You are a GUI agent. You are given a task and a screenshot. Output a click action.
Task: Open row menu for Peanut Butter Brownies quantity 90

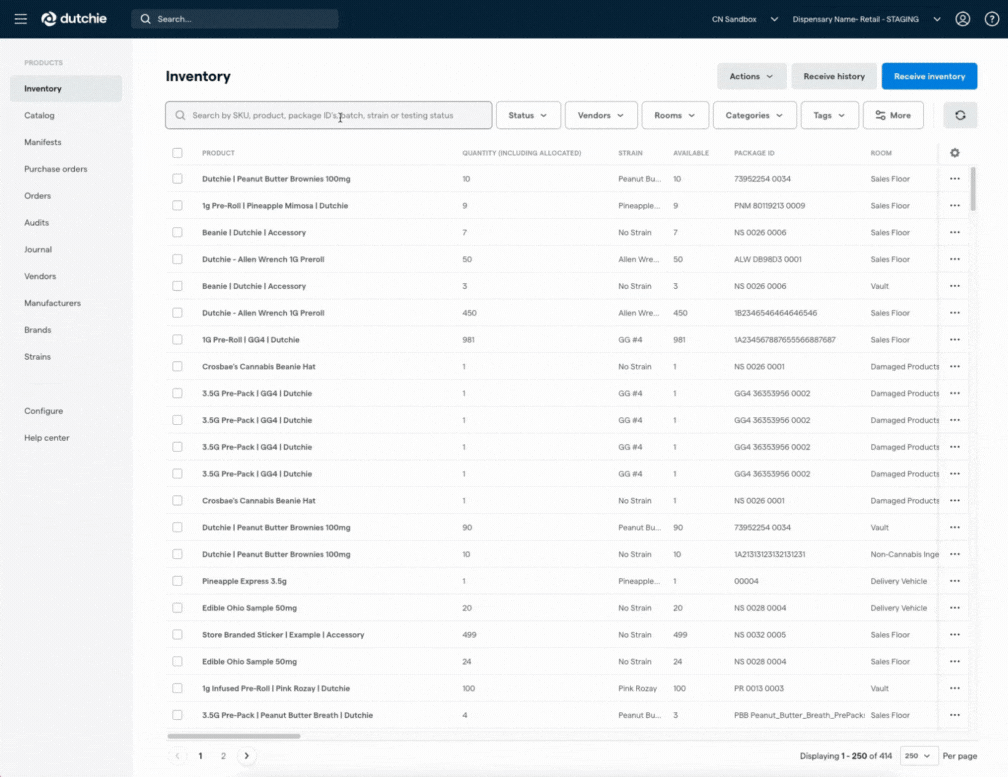[x=955, y=527]
